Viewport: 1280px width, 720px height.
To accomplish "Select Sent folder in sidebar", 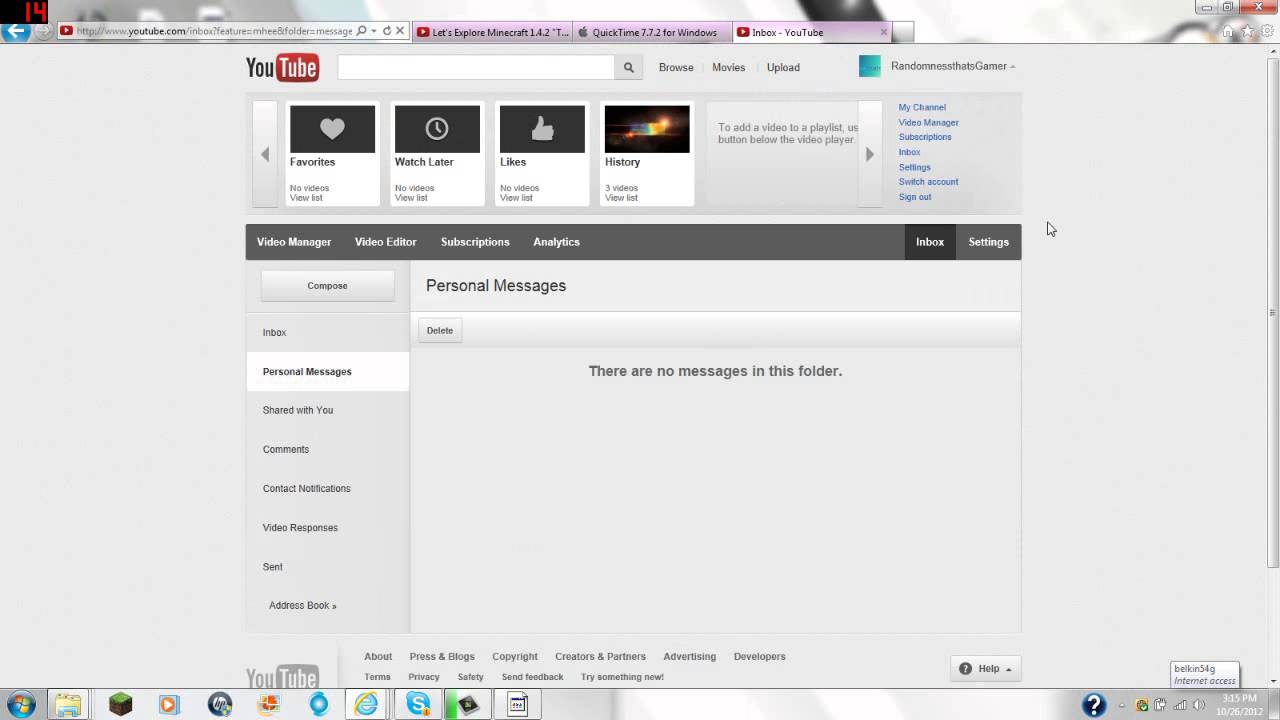I will tap(327, 566).
